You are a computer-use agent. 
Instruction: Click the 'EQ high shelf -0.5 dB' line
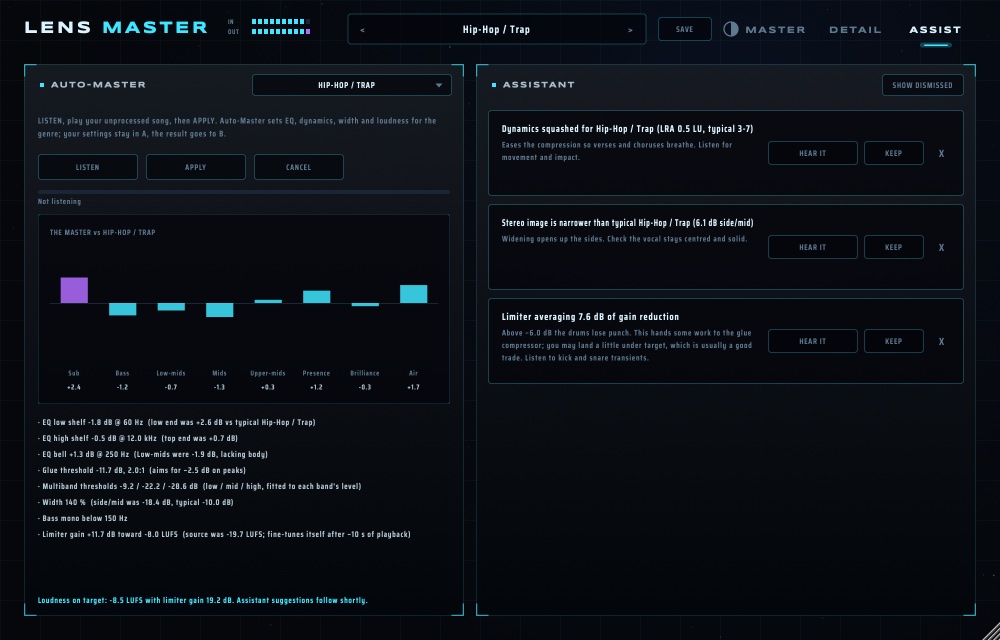pos(138,439)
